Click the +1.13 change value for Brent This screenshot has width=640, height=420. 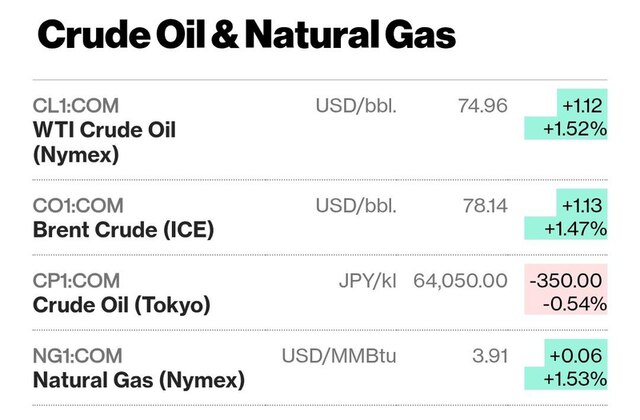pyautogui.click(x=582, y=206)
